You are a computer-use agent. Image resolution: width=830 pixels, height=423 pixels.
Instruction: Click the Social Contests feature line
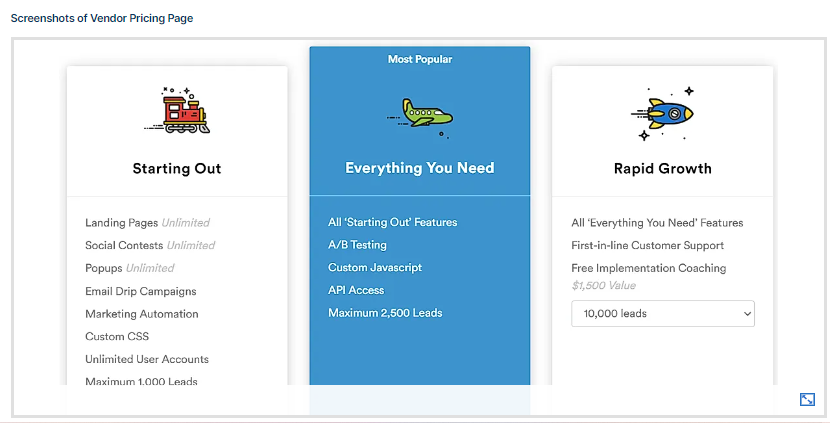click(x=150, y=245)
